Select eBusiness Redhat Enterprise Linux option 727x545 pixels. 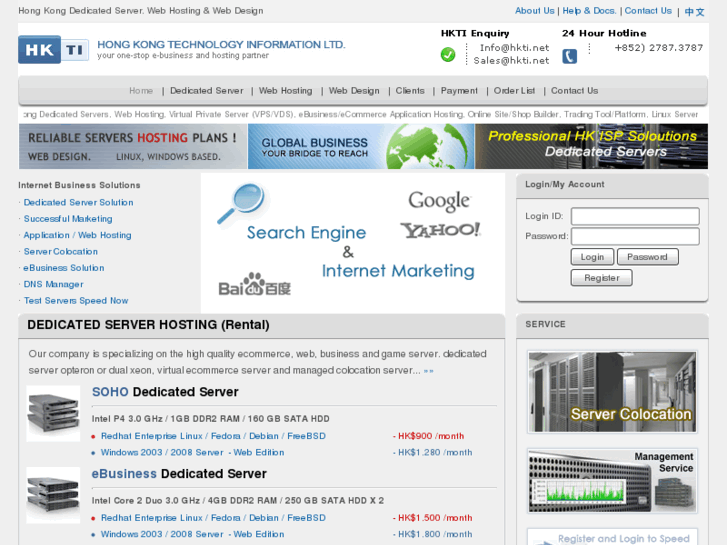pyautogui.click(x=213, y=518)
